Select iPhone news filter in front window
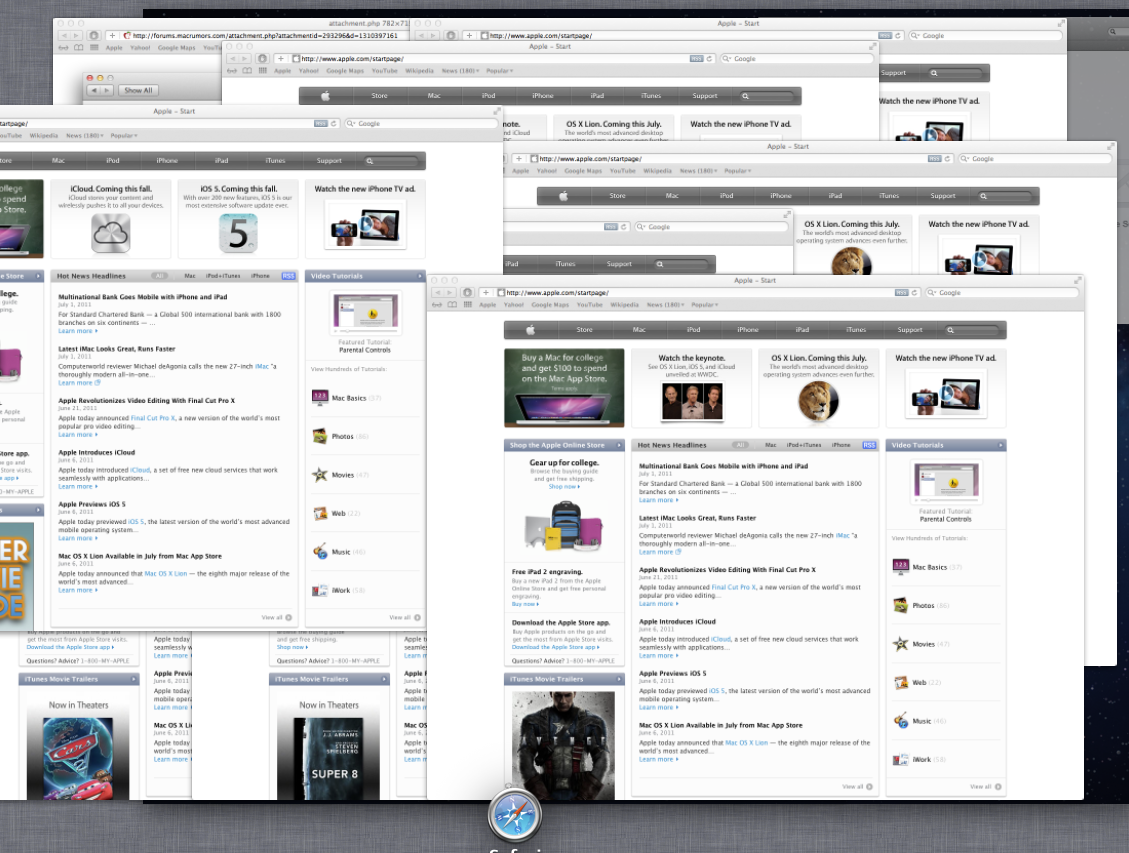 click(x=841, y=445)
